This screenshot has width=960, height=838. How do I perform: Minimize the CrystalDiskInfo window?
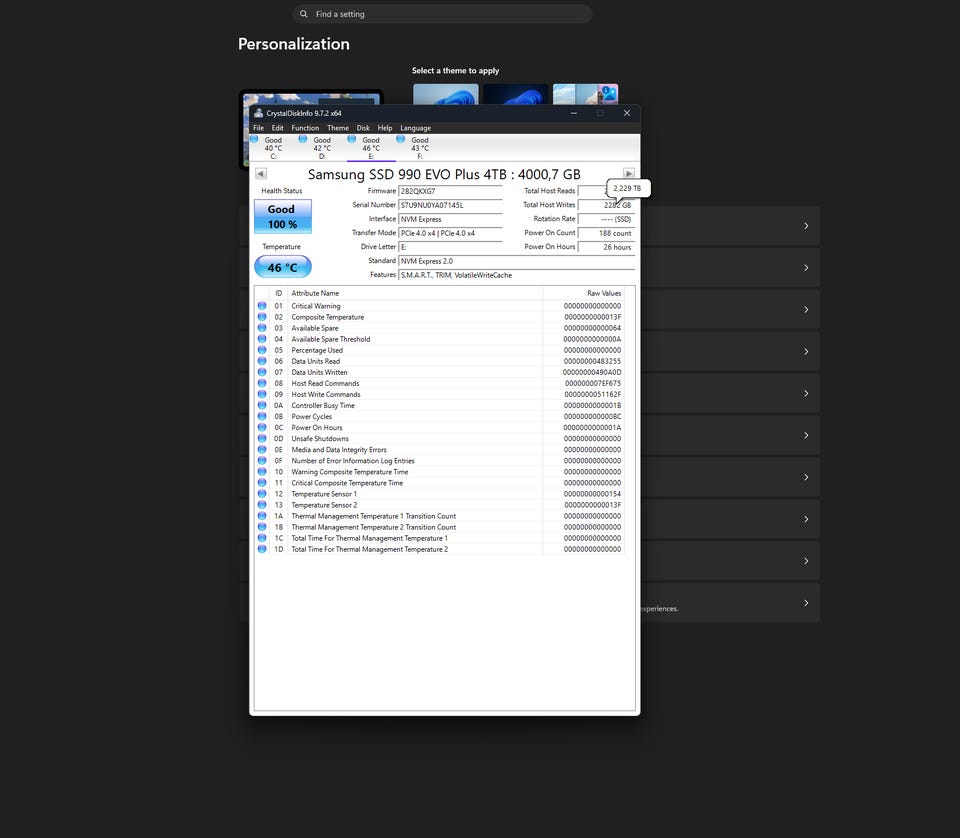coord(574,113)
